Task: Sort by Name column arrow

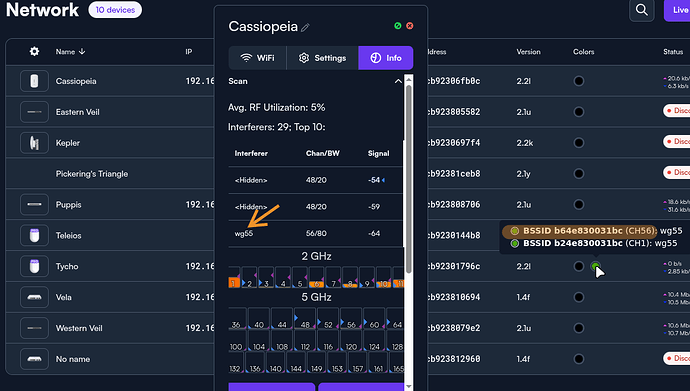Action: pyautogui.click(x=82, y=51)
